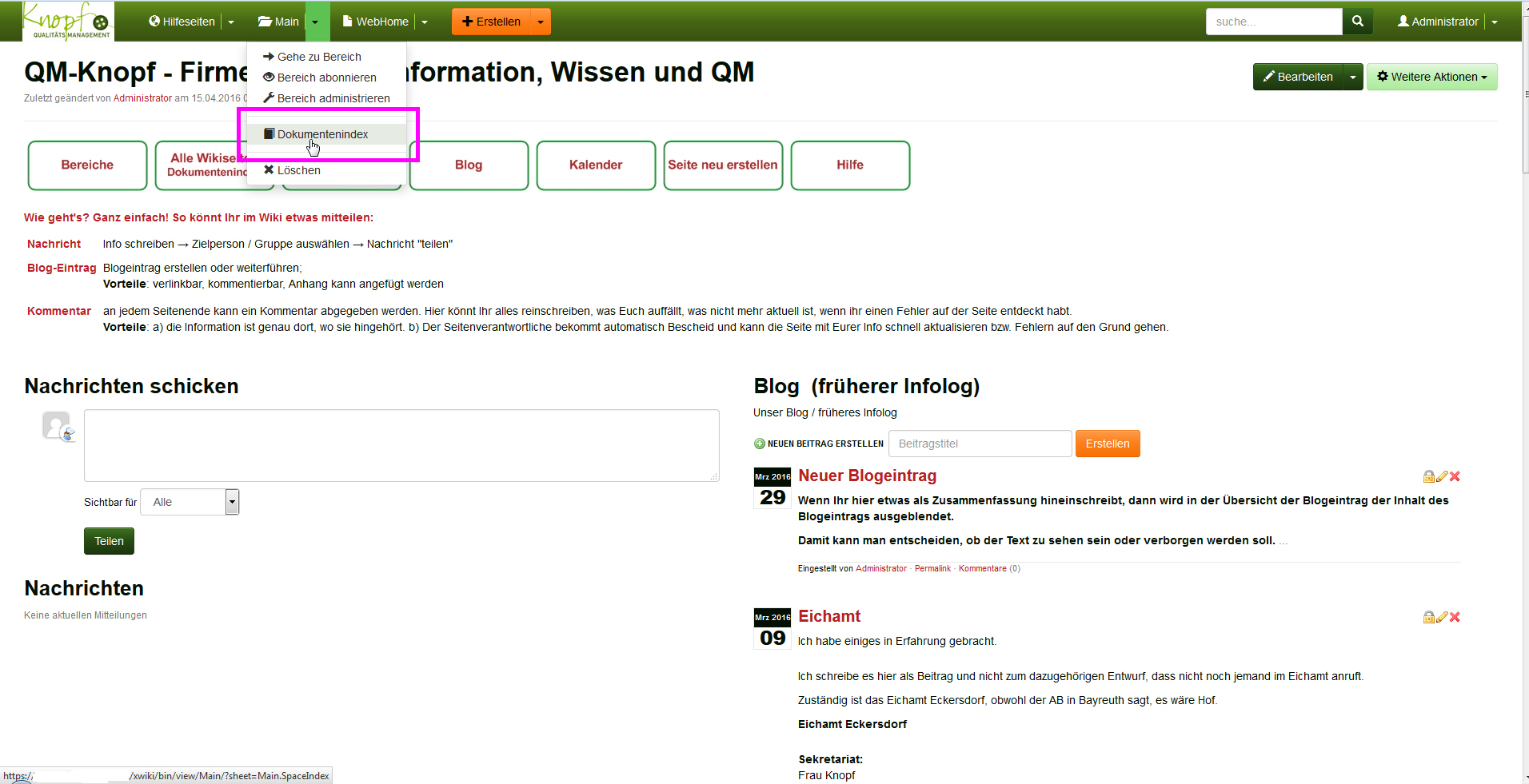Click the pencil edit icon for Neuer Blogeintrag

tap(1442, 476)
